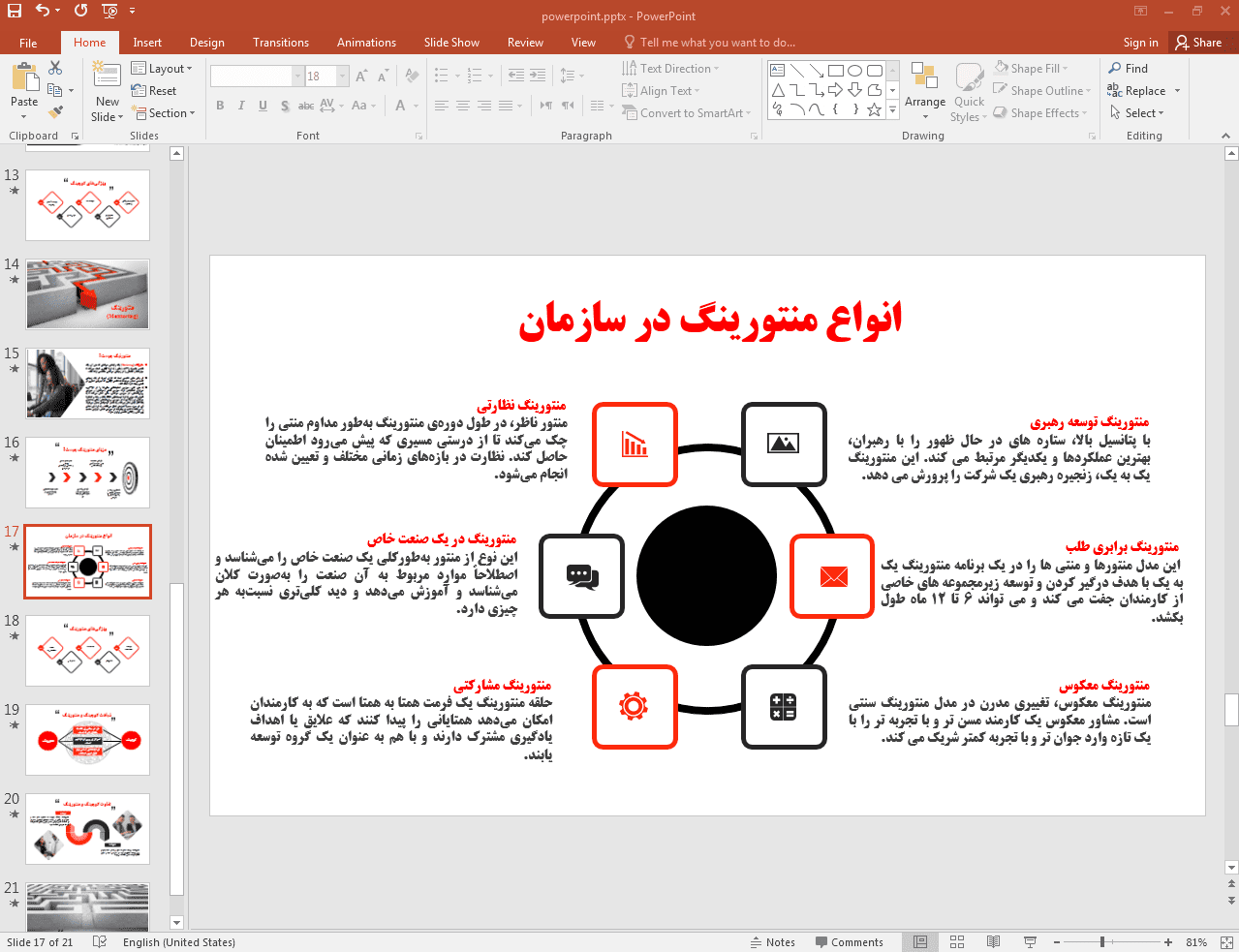Image resolution: width=1239 pixels, height=952 pixels.
Task: Click the Paste clipboard icon
Action: [x=24, y=77]
